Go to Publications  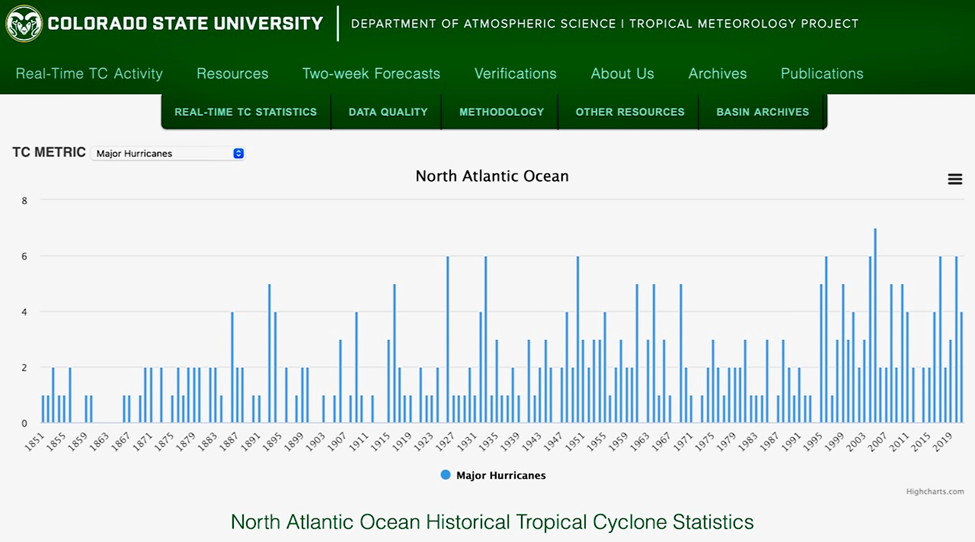(822, 73)
